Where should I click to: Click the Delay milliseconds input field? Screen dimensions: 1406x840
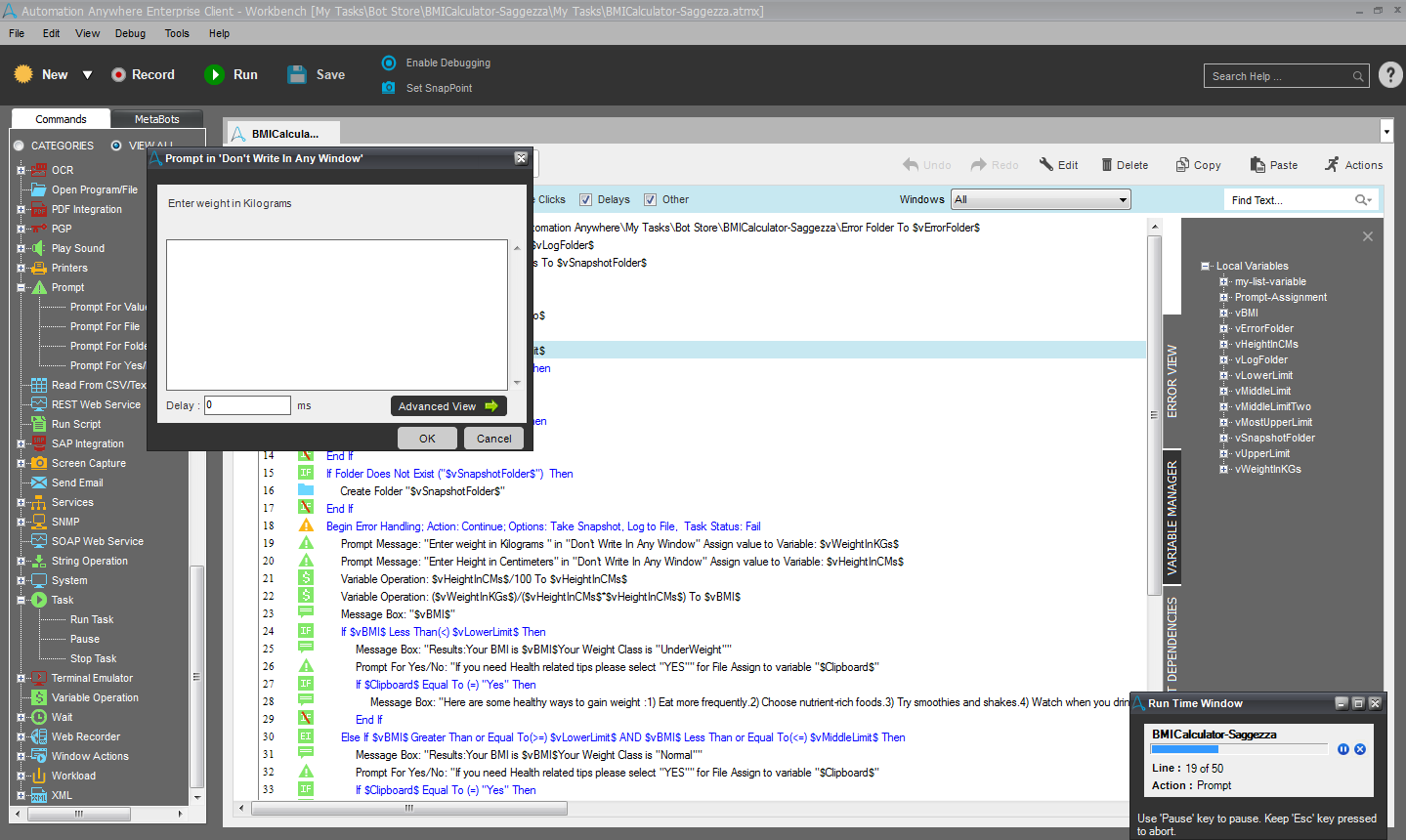point(247,405)
